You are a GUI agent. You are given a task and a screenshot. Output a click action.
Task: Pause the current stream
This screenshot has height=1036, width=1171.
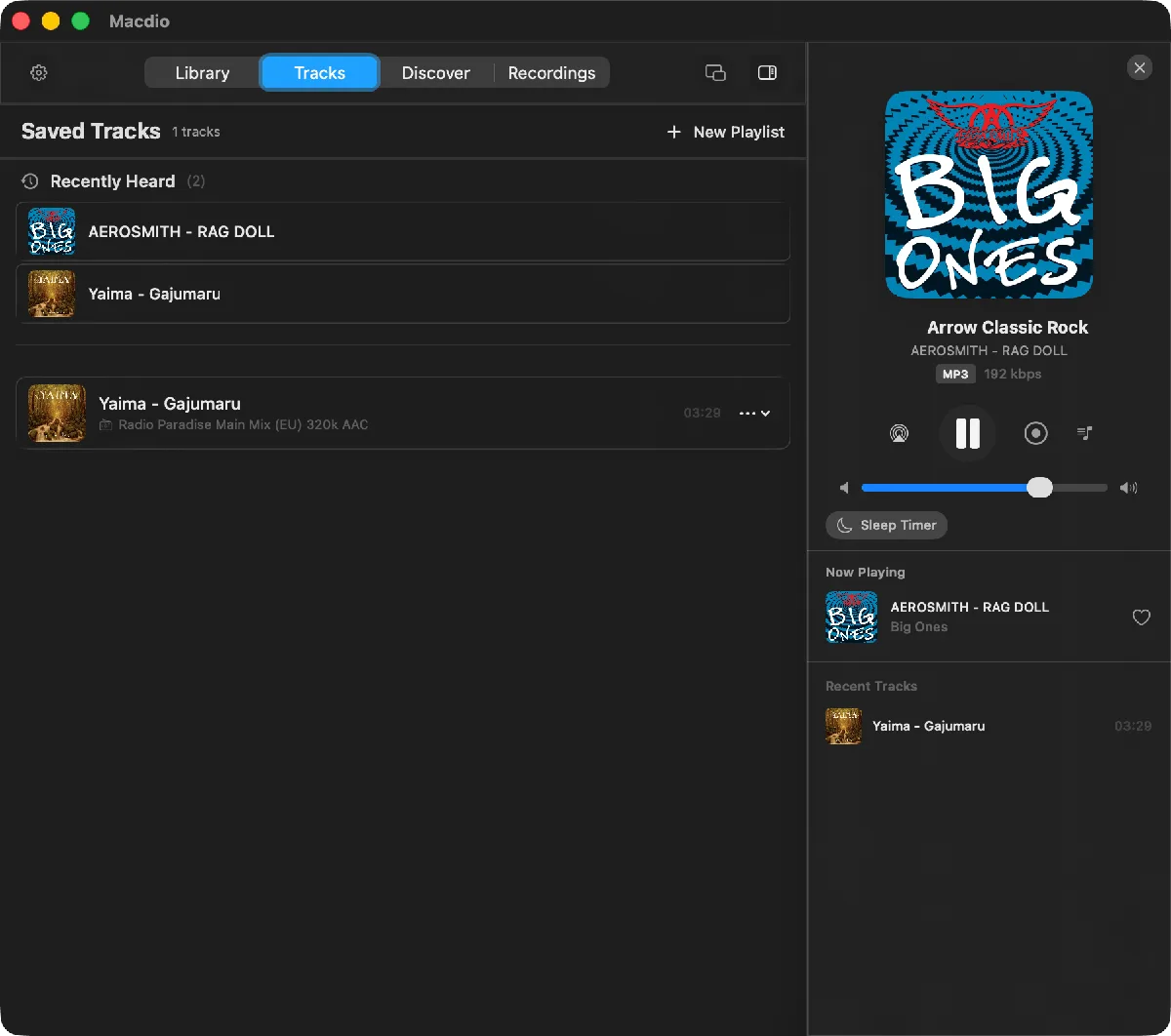tap(967, 433)
